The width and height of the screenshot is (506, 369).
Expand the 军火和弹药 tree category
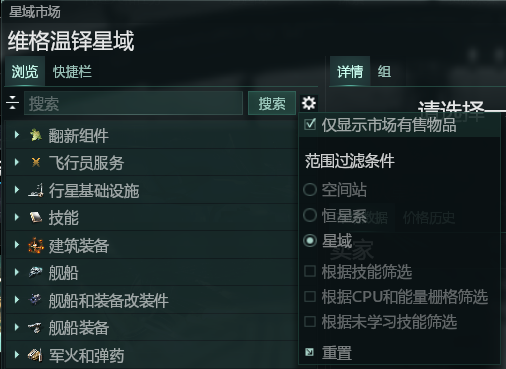pos(17,354)
